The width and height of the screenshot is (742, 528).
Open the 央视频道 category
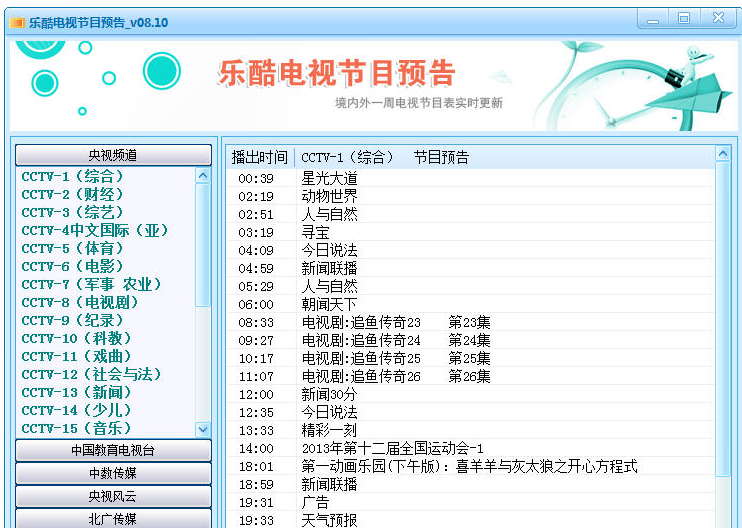click(x=113, y=155)
